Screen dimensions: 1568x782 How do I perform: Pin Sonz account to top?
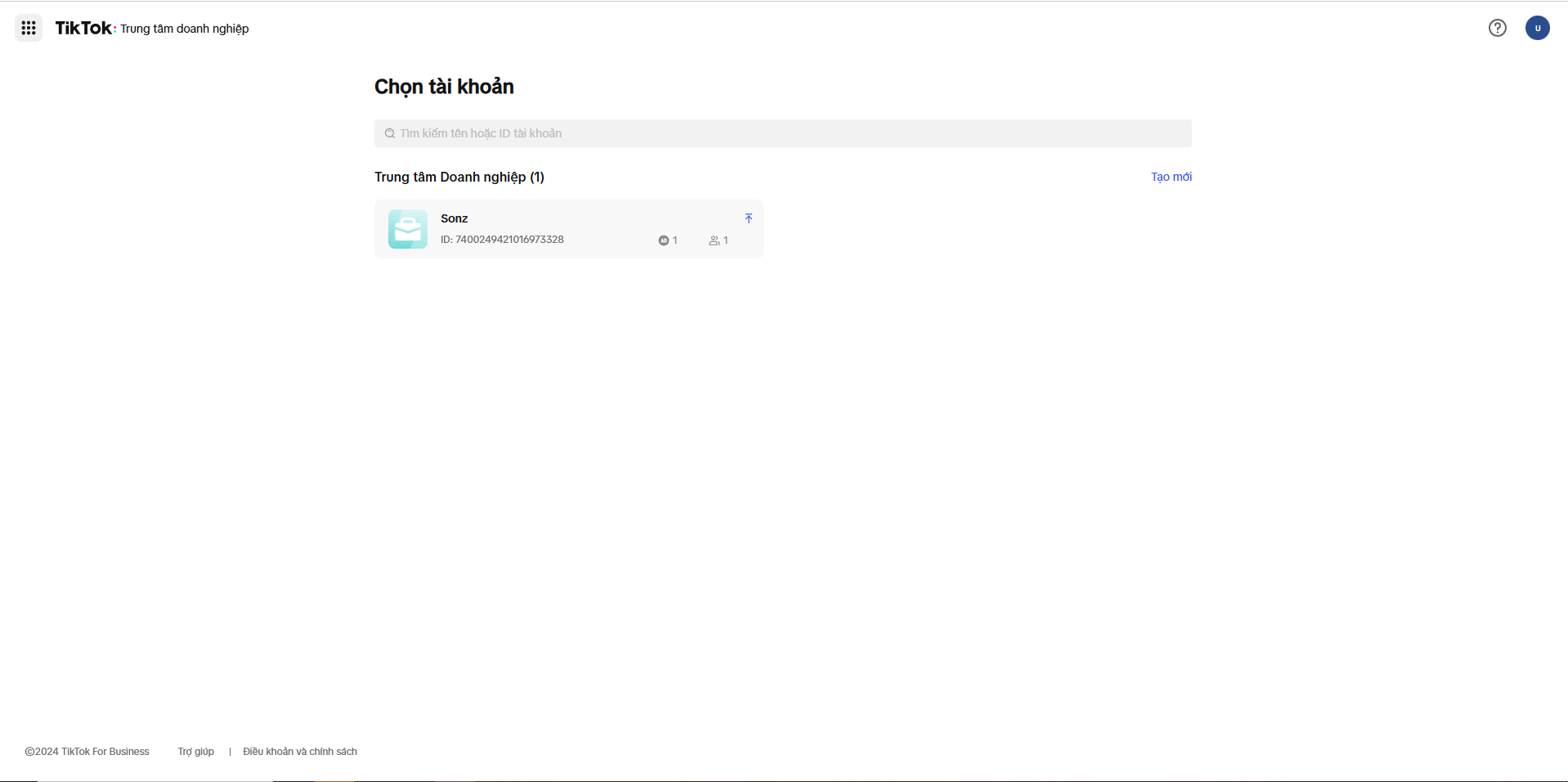(x=748, y=218)
